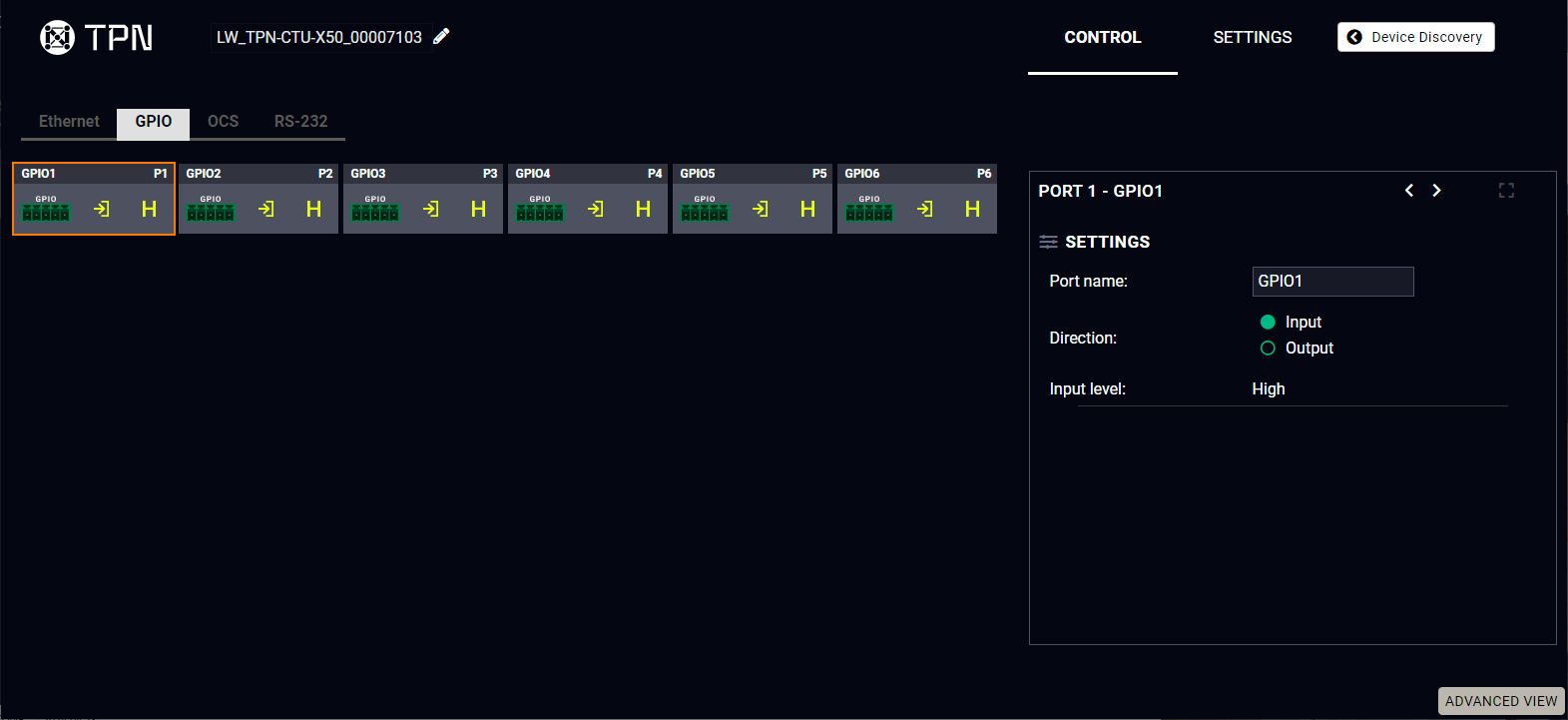Switch to the RS-232 tab

(x=300, y=122)
